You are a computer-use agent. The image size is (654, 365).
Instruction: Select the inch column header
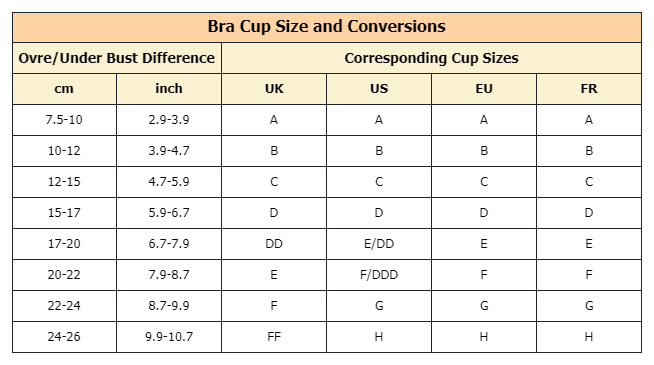click(x=169, y=88)
